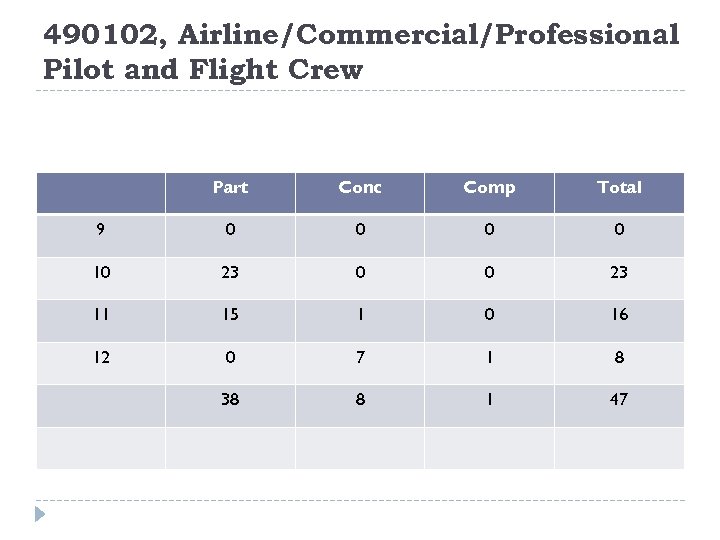Select Part value 23 in row 10
Image resolution: width=720 pixels, height=540 pixels.
[230, 272]
